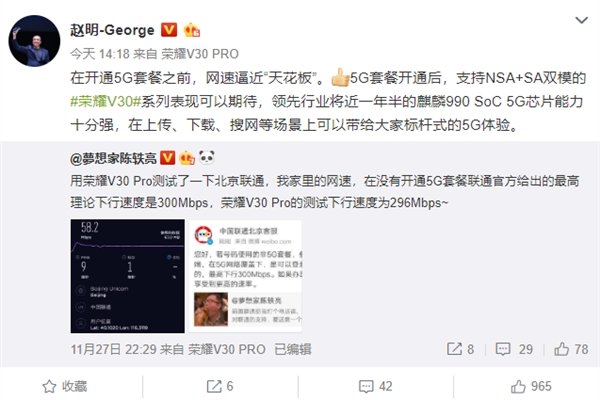
Task: Open the speed test screenshot thumbnail
Action: coord(127,276)
